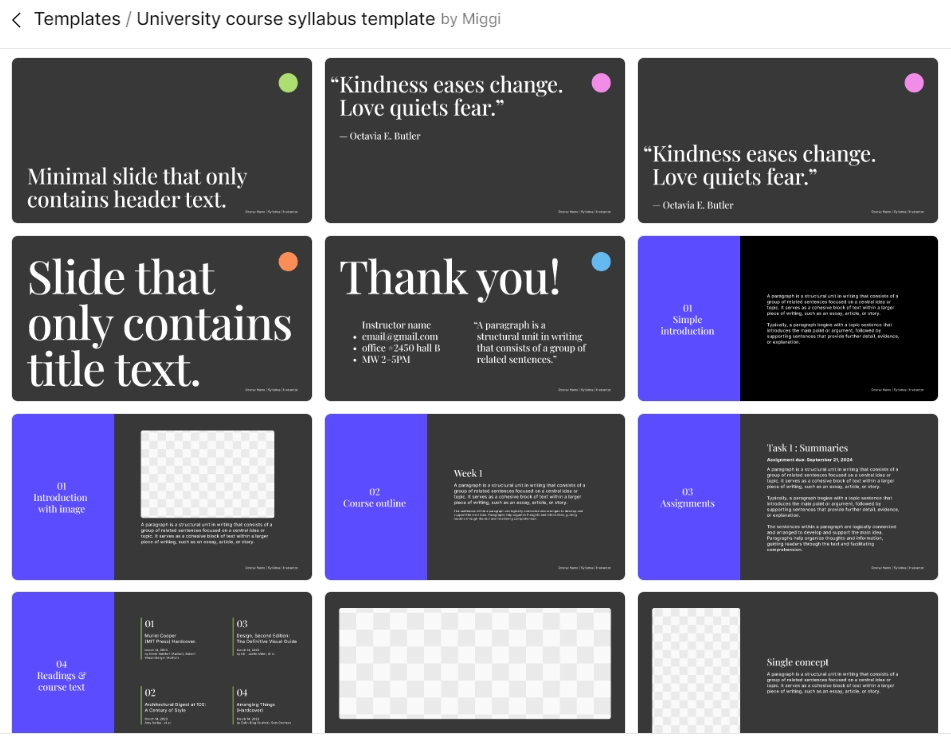Click the back arrow next to Templates
Image resolution: width=951 pixels, height=743 pixels.
pos(16,20)
